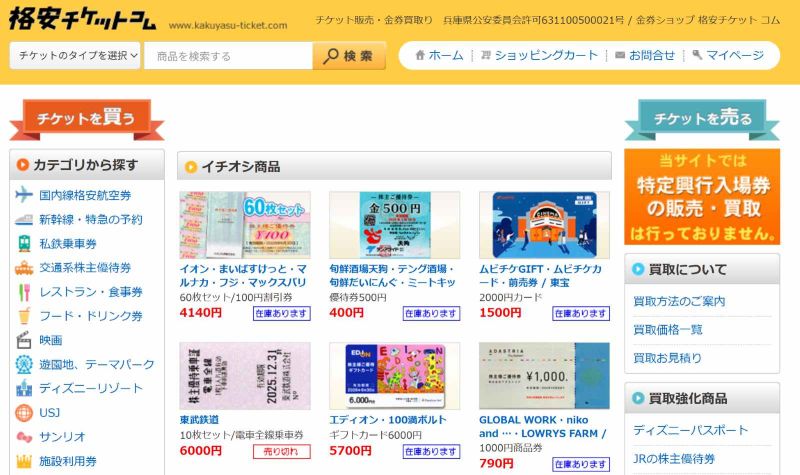Open the お問合せ contact link
The height and width of the screenshot is (475, 800).
645,55
